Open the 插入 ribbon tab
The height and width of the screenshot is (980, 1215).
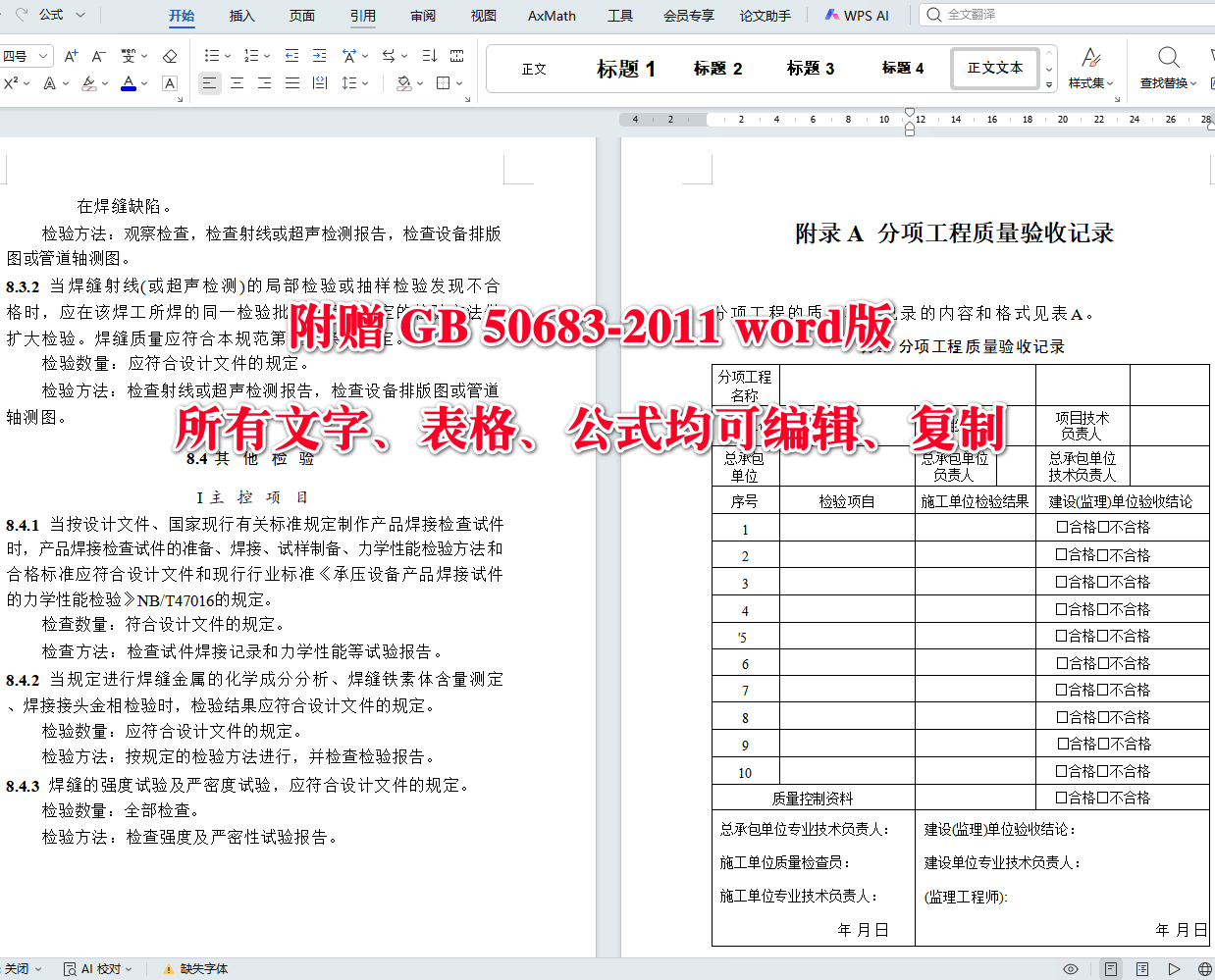(x=241, y=16)
